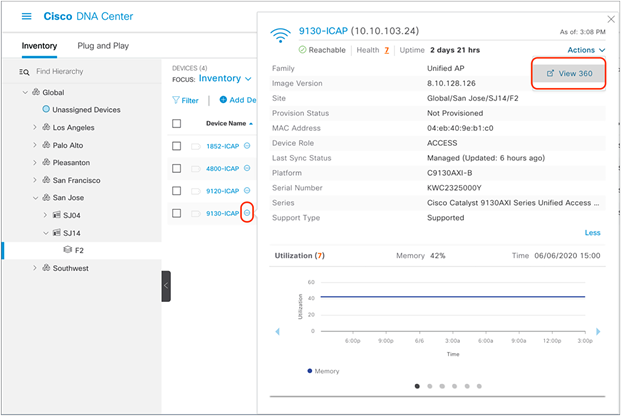Click the San Francisco area icon

tap(46, 179)
